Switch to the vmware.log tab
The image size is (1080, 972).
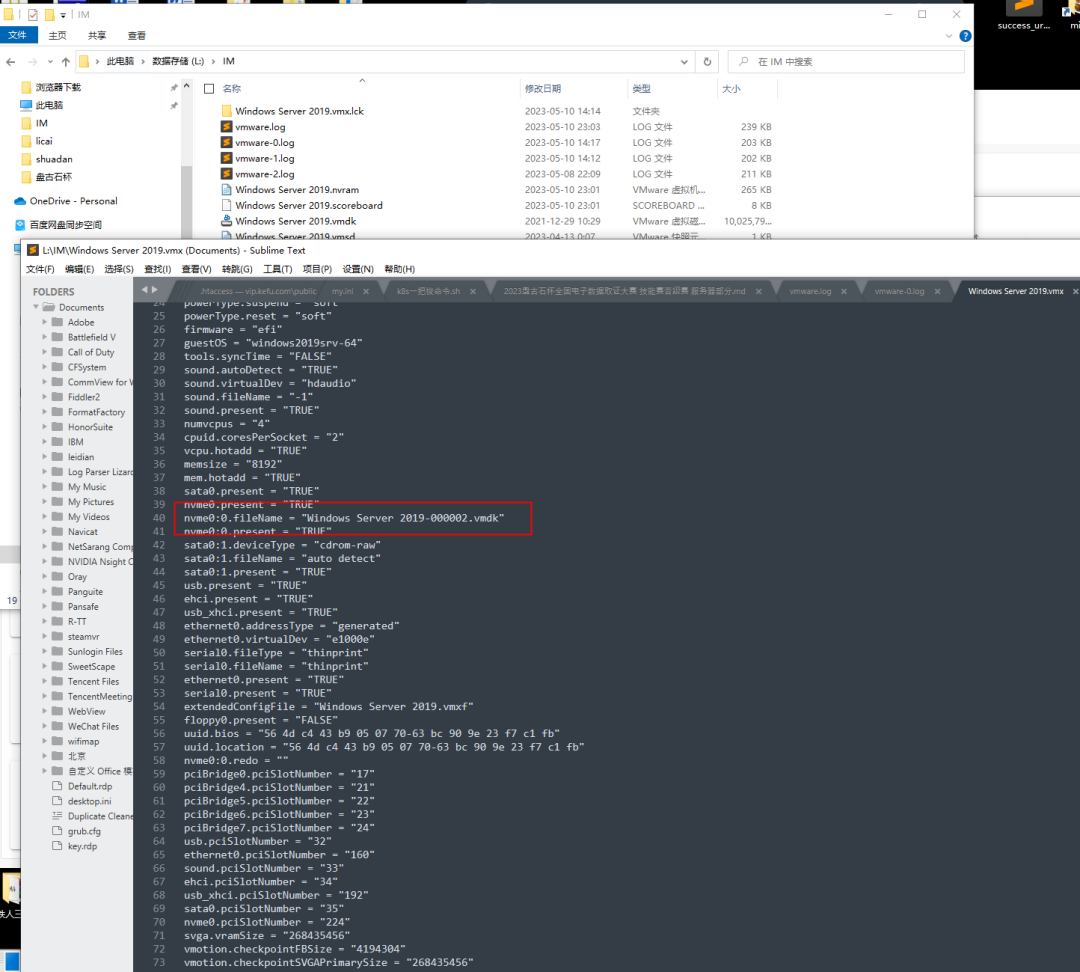(810, 291)
